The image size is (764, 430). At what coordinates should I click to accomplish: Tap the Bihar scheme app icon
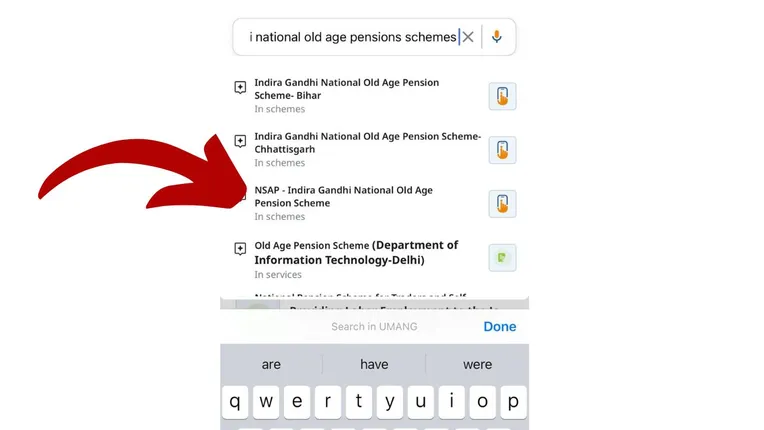click(x=502, y=97)
